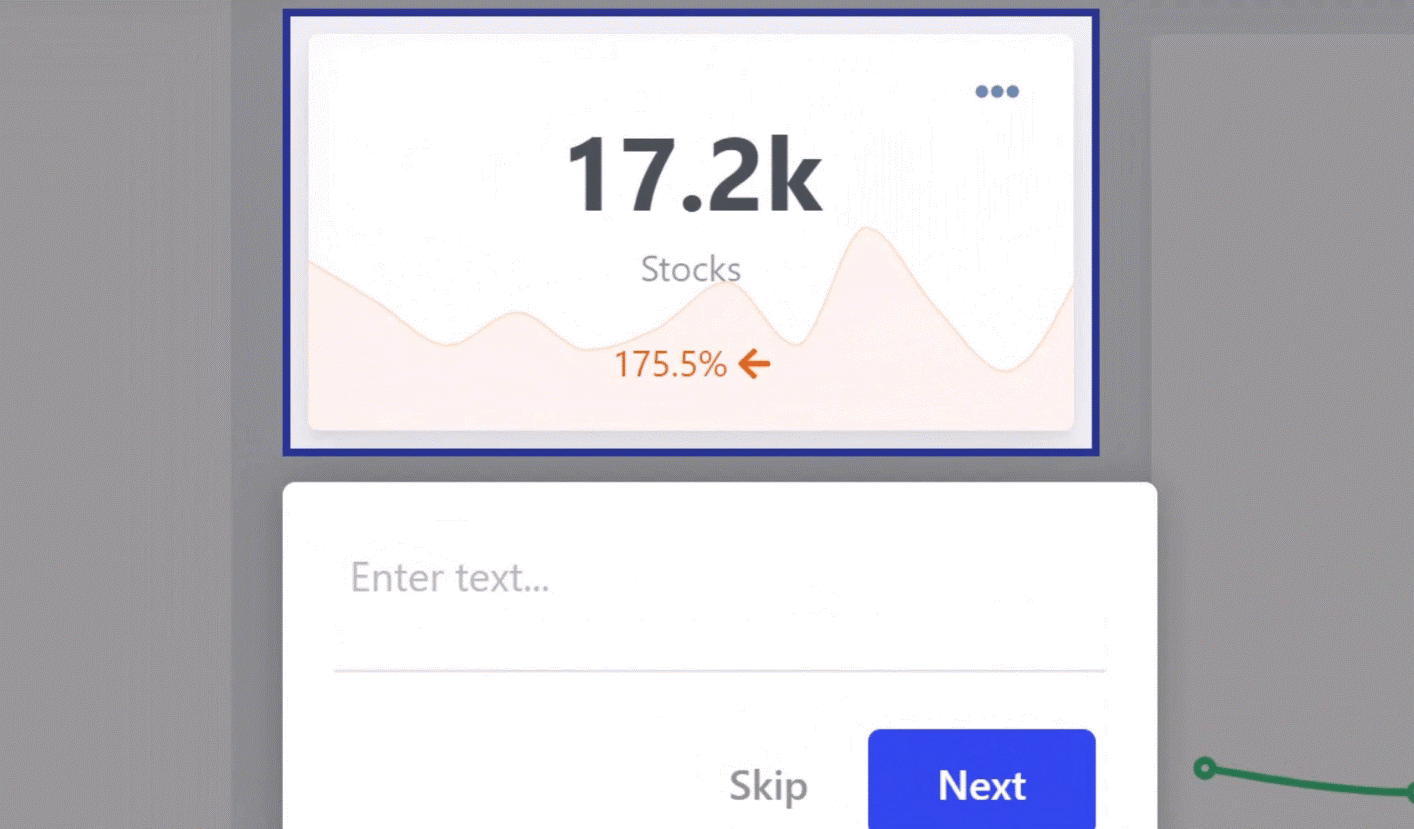Click the 175.5% percentage text

(670, 365)
